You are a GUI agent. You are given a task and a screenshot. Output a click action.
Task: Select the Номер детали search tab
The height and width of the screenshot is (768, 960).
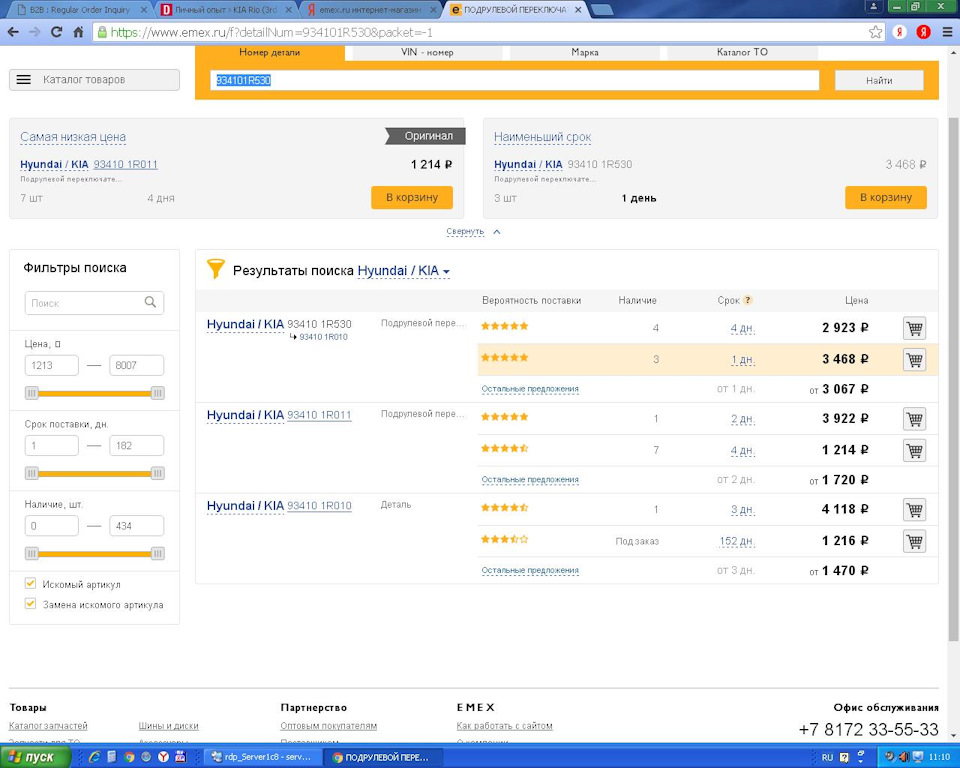pyautogui.click(x=270, y=53)
